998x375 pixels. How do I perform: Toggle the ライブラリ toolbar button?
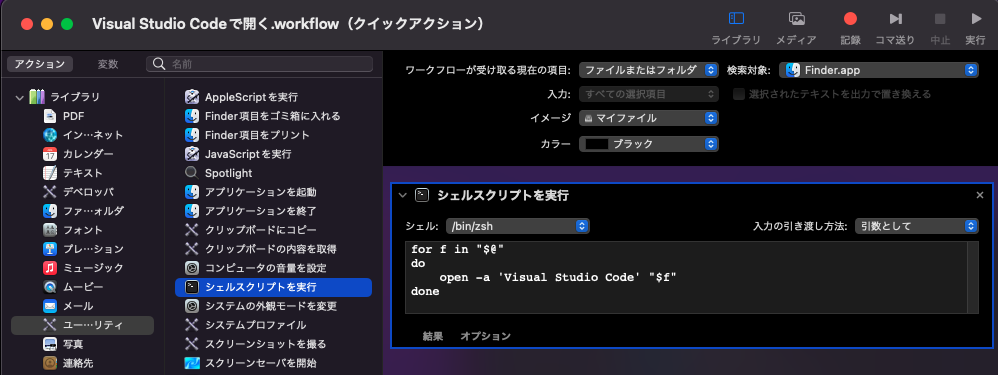(x=736, y=27)
